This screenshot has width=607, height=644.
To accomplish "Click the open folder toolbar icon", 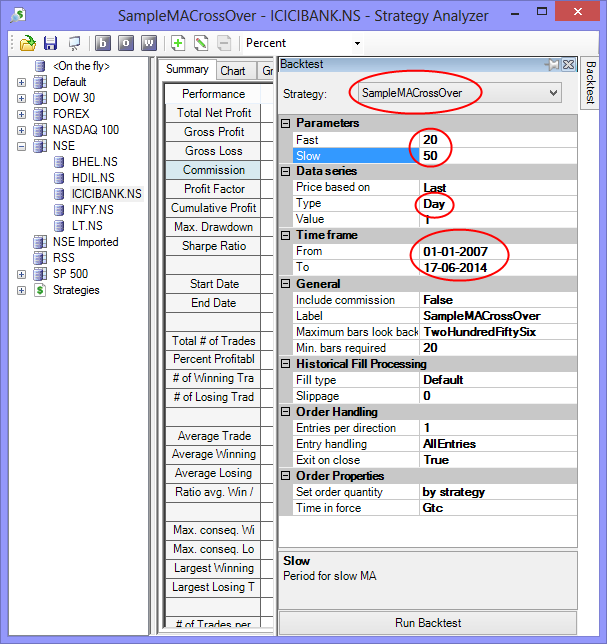I will pyautogui.click(x=28, y=43).
